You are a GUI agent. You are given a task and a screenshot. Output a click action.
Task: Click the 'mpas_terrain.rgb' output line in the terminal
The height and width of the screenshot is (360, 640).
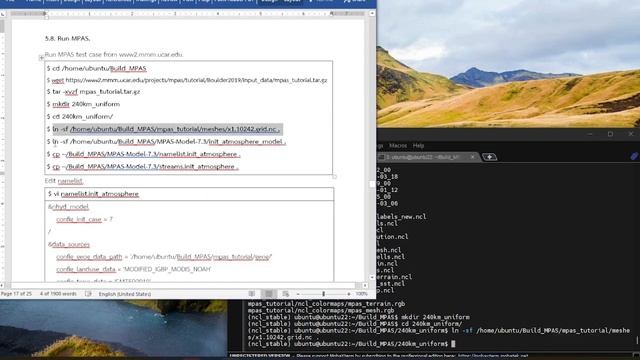327,304
